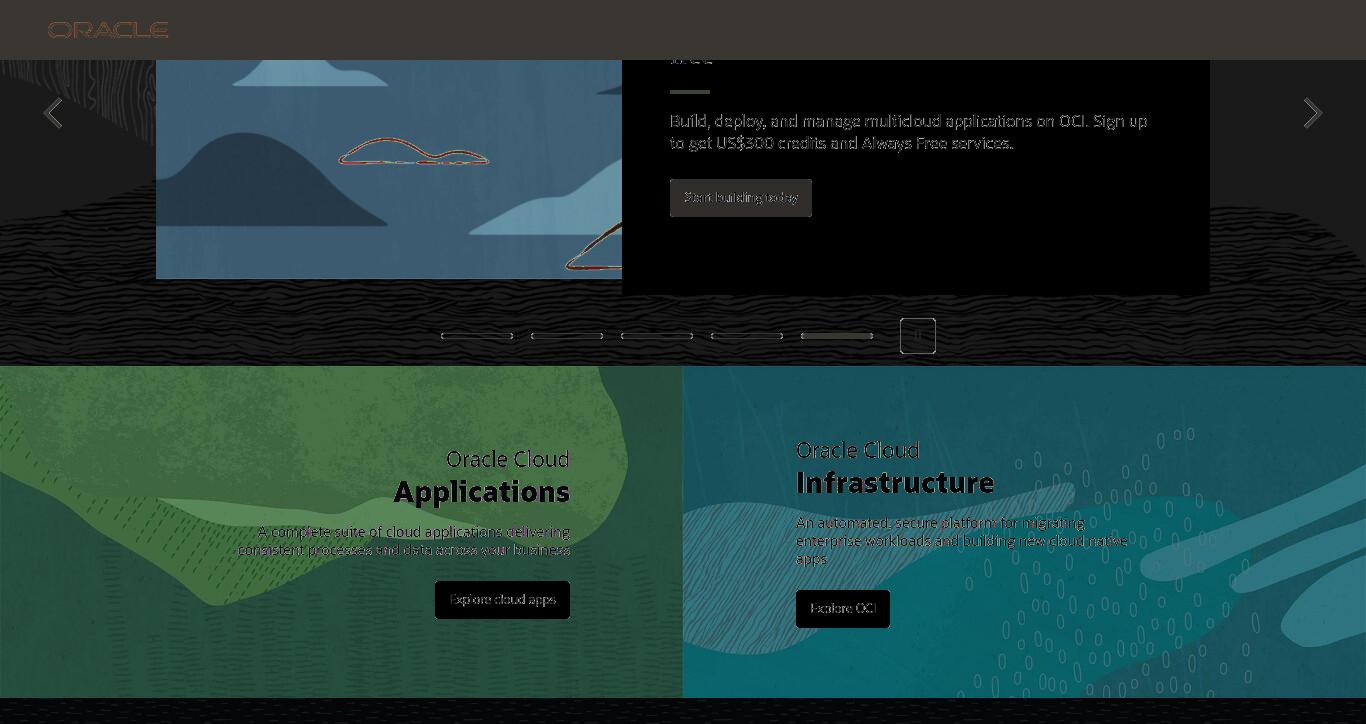Go to previous carousel slide arrow

pos(53,113)
